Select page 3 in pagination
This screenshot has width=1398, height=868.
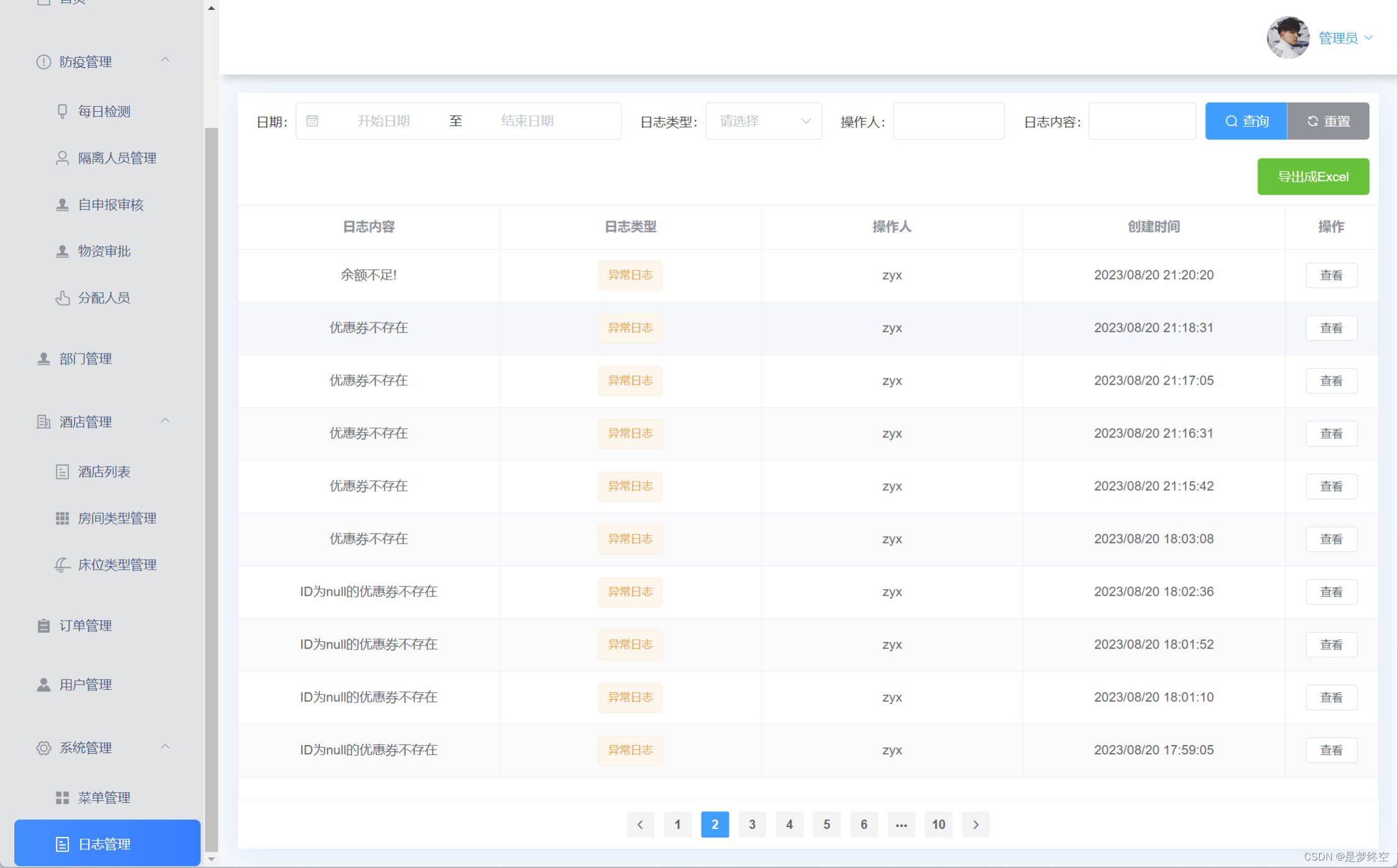pos(752,825)
